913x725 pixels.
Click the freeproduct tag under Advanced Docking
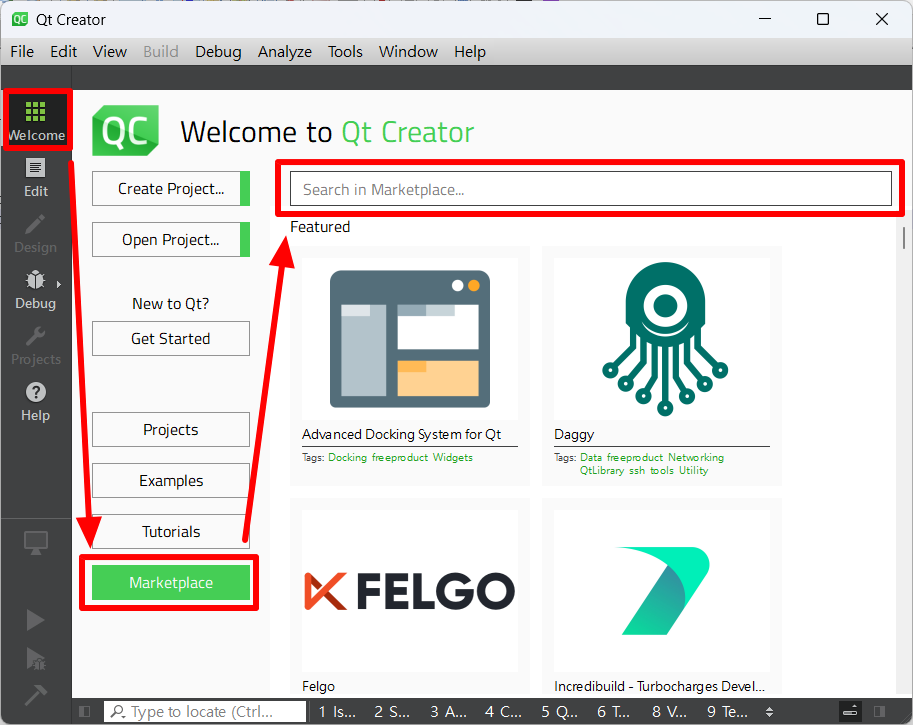(399, 458)
